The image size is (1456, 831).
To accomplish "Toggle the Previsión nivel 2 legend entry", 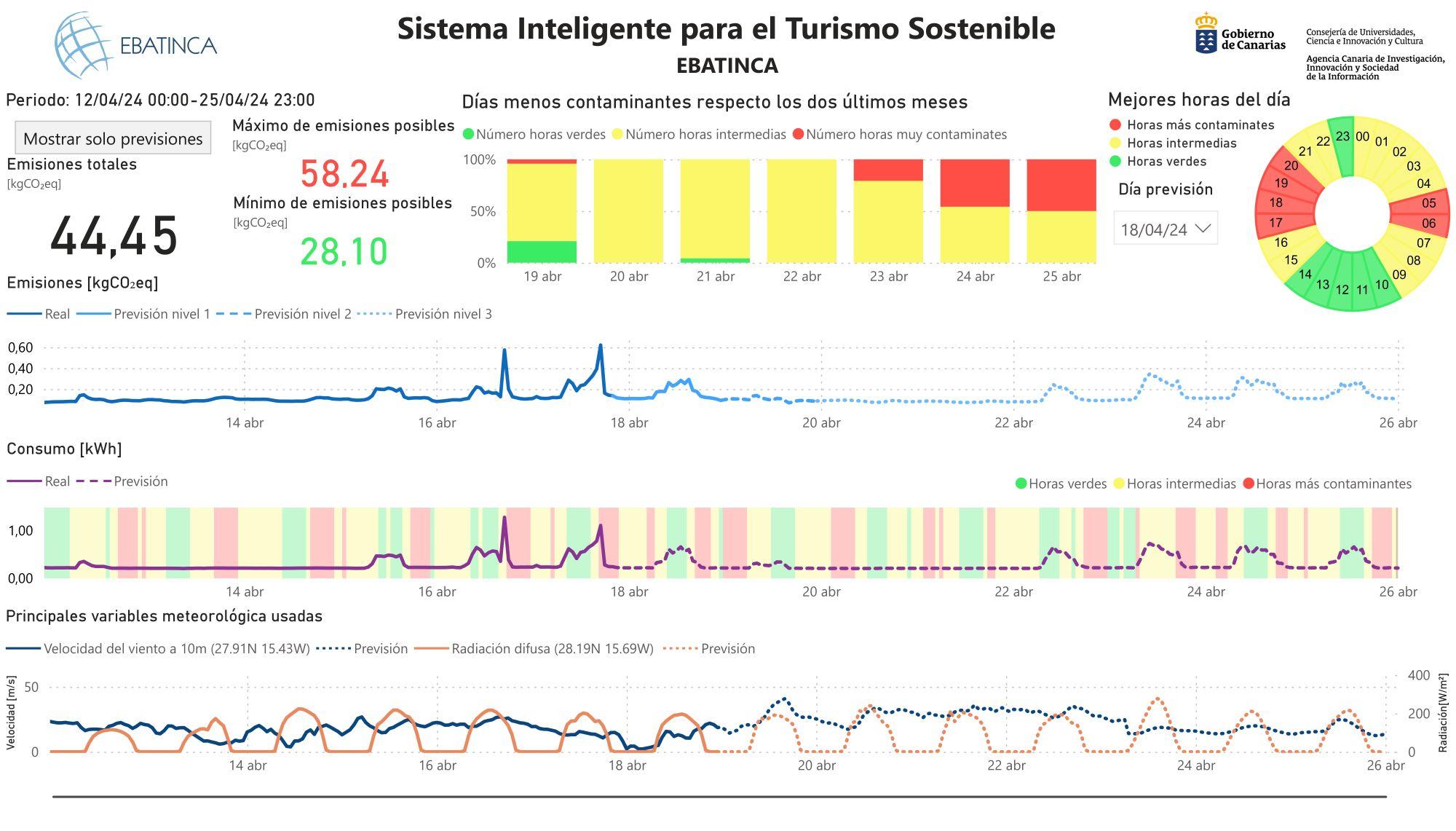I will pos(302,314).
